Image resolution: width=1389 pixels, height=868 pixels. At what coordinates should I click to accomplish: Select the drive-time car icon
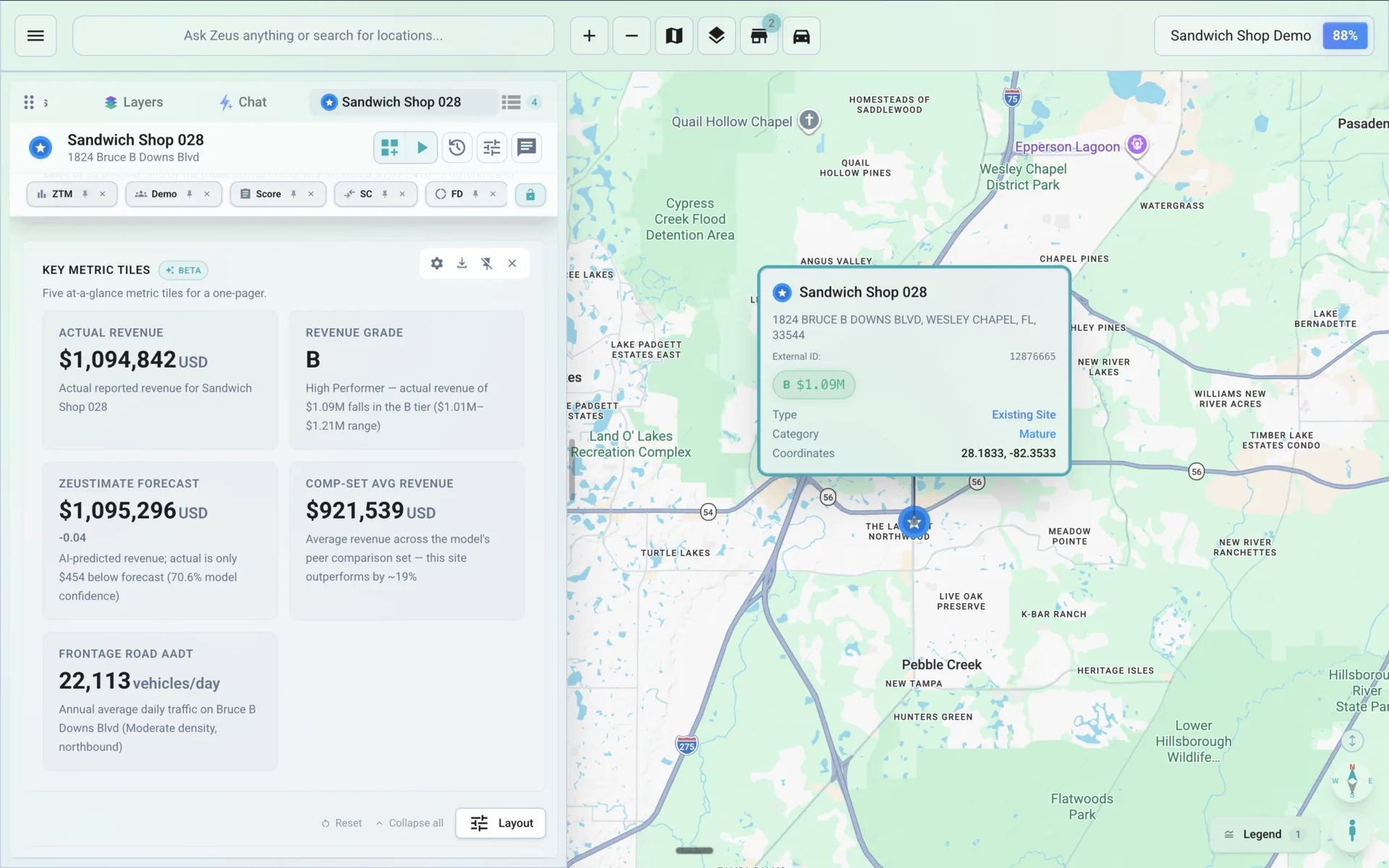(x=802, y=35)
